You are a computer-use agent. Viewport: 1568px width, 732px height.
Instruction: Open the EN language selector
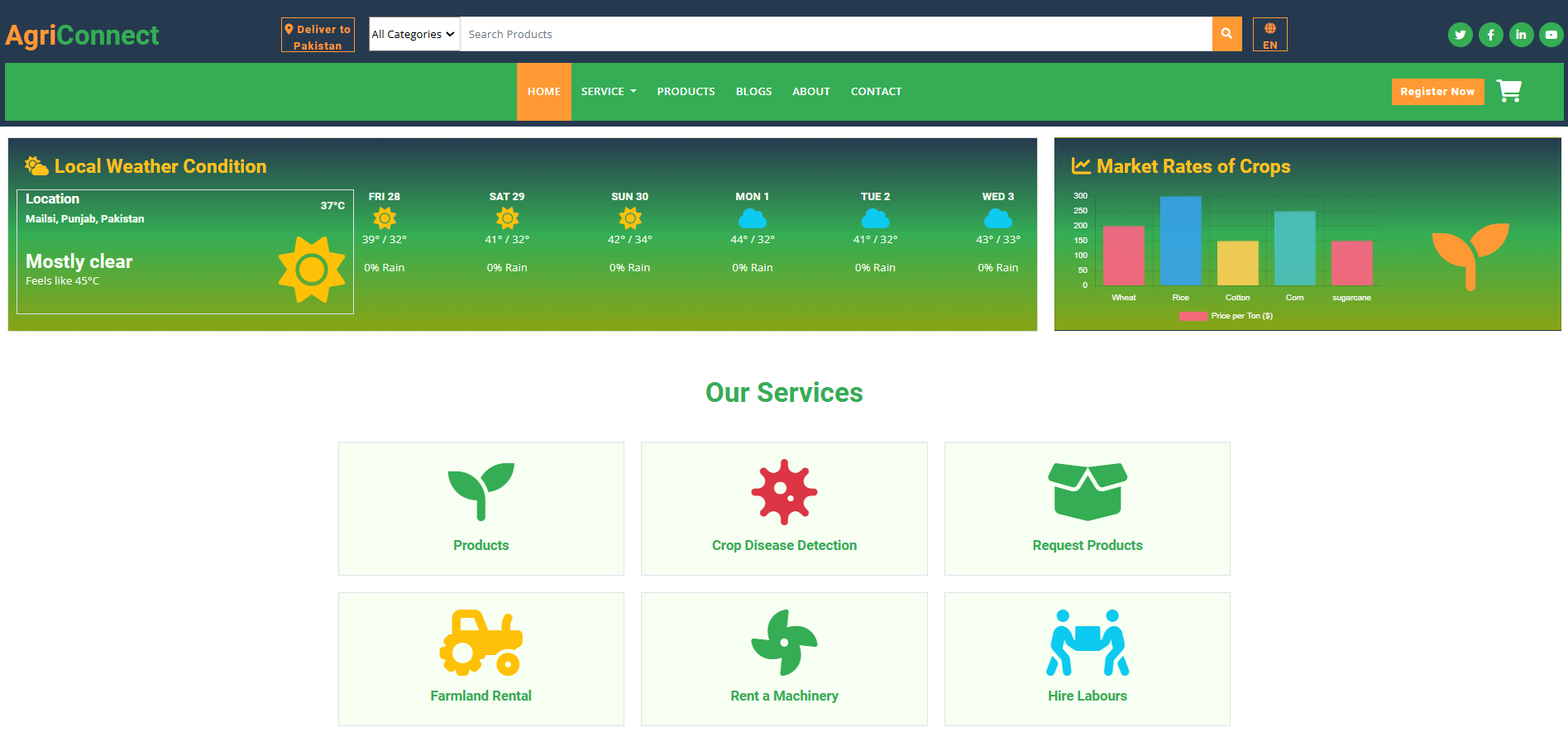tap(1269, 35)
